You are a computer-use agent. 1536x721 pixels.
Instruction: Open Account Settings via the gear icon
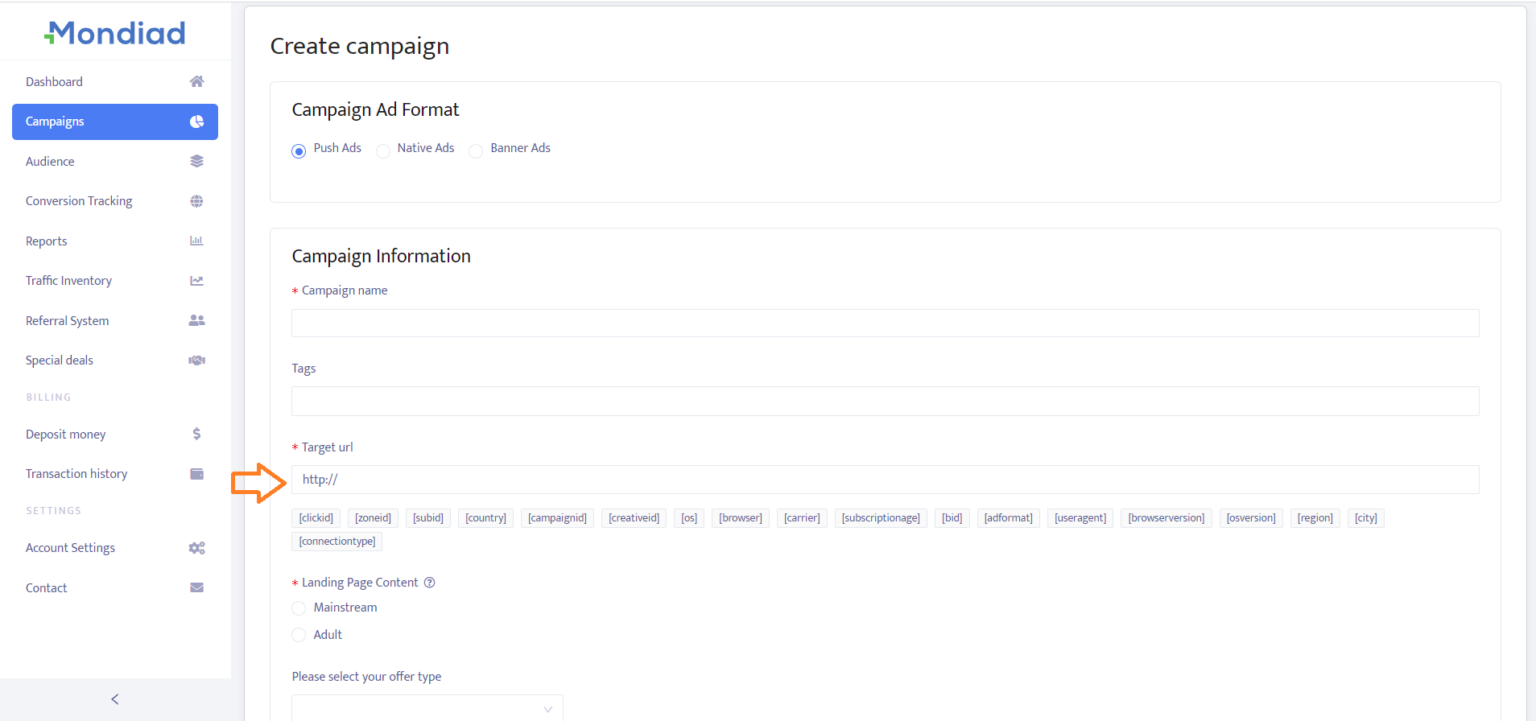pos(196,547)
